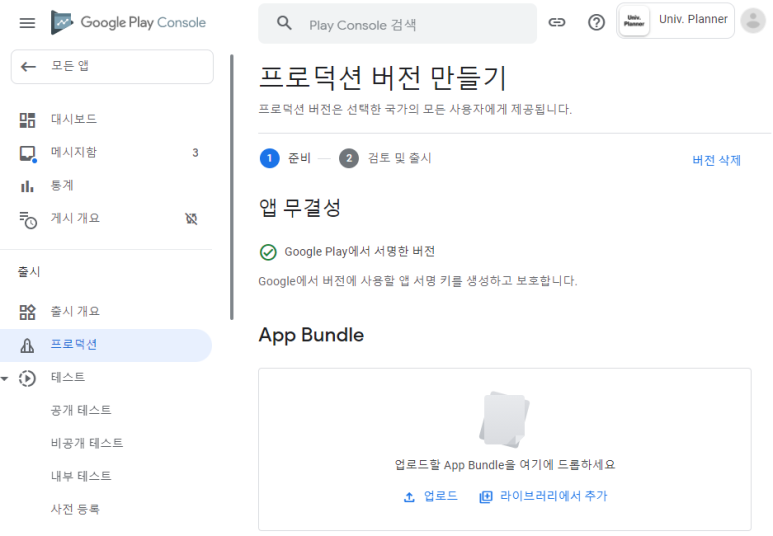Screen dimensions: 773x536
Task: Click the back arrow beside 모든 앱
Action: 29,67
